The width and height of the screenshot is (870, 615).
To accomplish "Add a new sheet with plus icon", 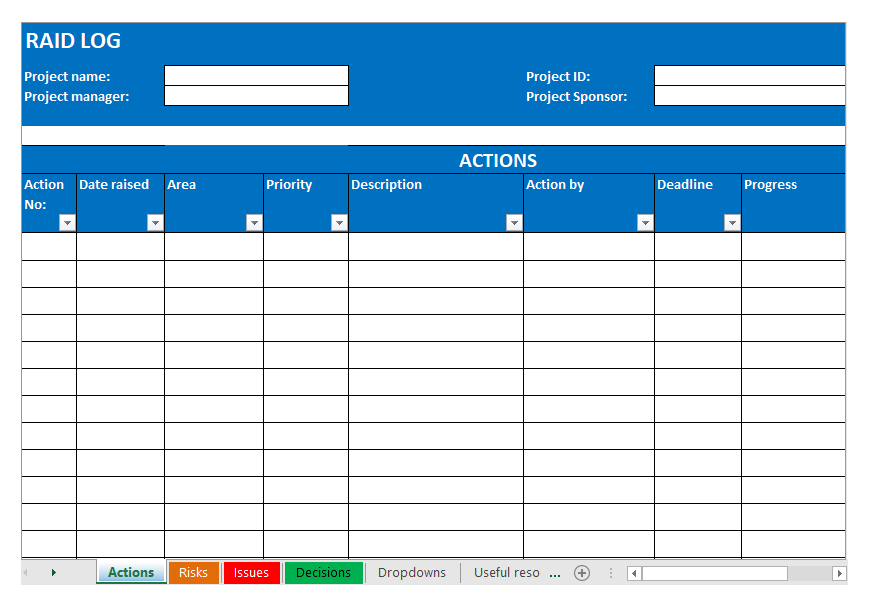I will pos(582,573).
